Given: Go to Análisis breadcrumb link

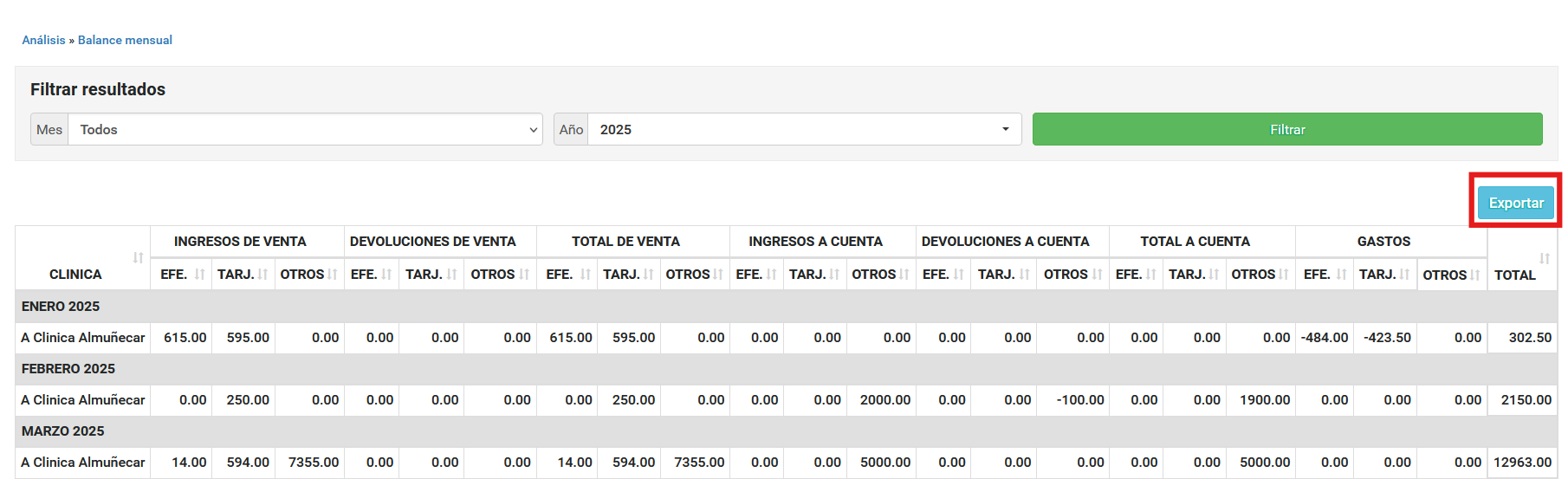Looking at the screenshot, I should click(43, 40).
